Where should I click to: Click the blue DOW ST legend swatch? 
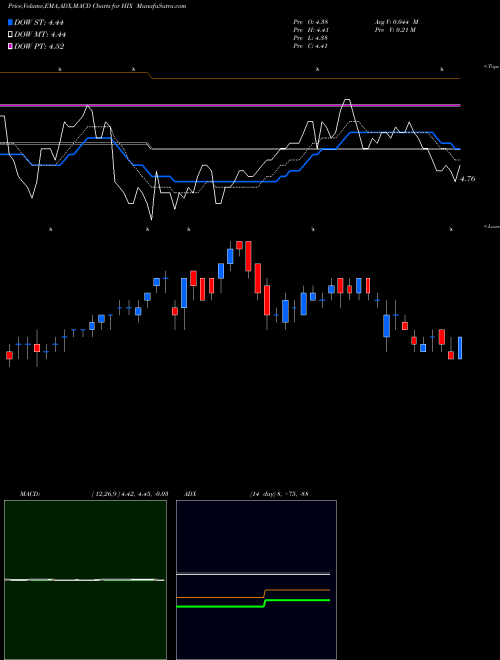coord(10,22)
